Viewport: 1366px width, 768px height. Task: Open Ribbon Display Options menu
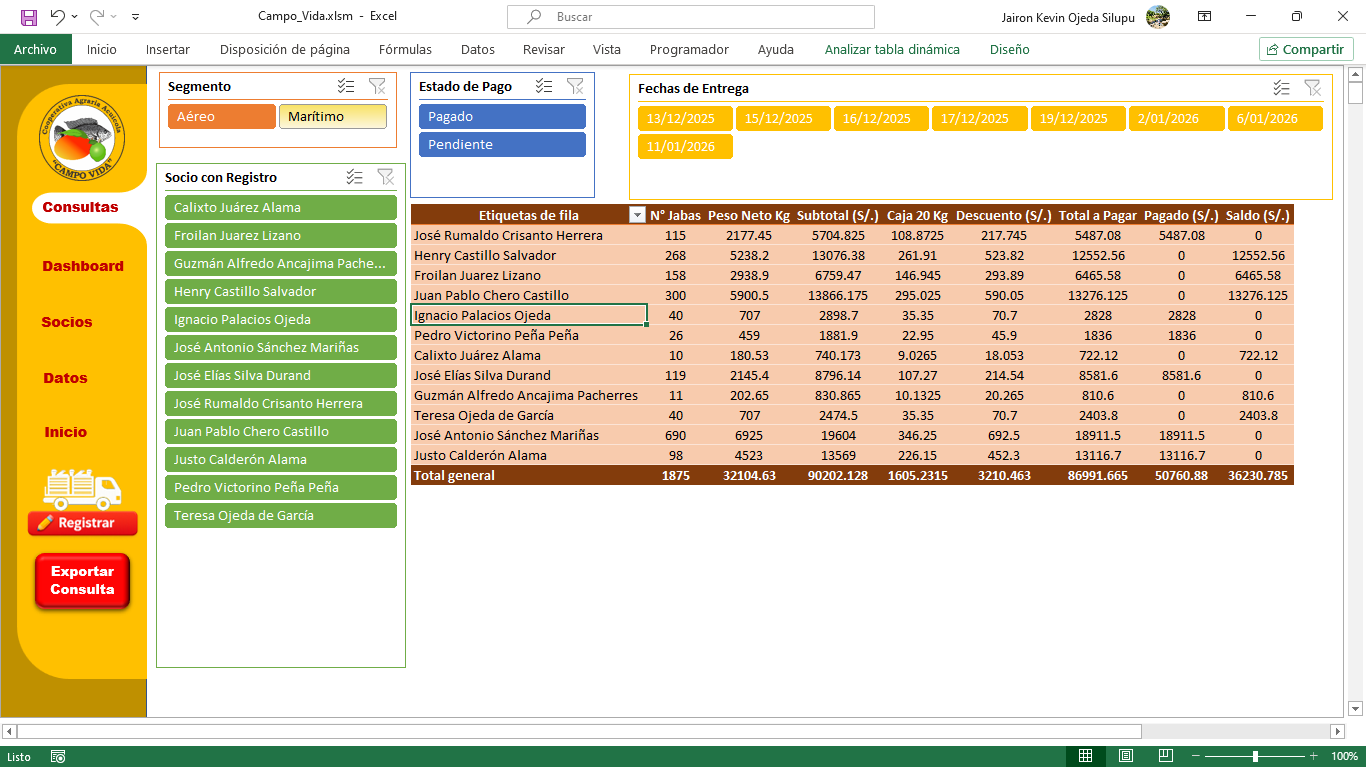pyautogui.click(x=1205, y=17)
